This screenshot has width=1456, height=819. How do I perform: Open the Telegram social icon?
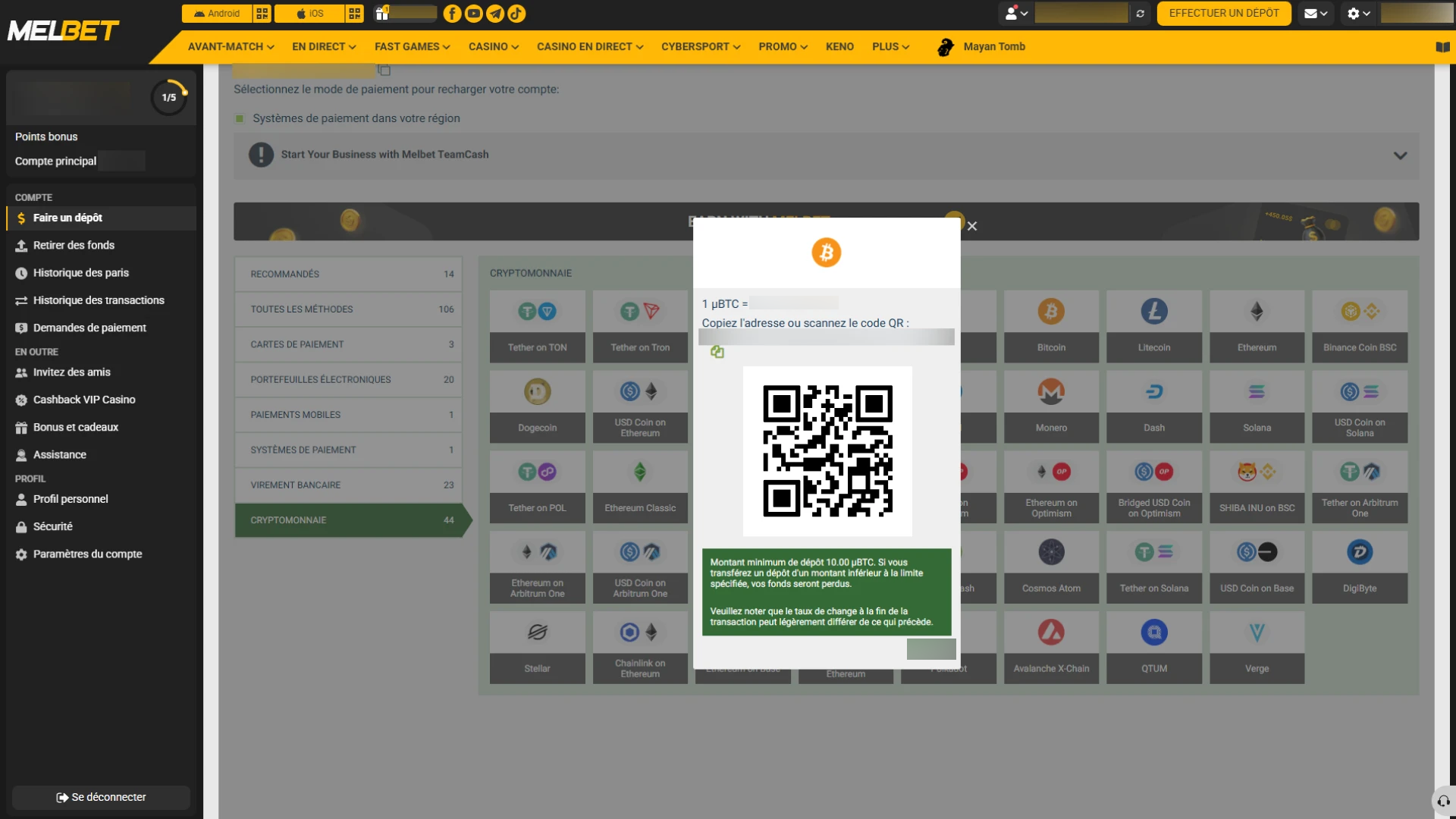click(x=495, y=13)
